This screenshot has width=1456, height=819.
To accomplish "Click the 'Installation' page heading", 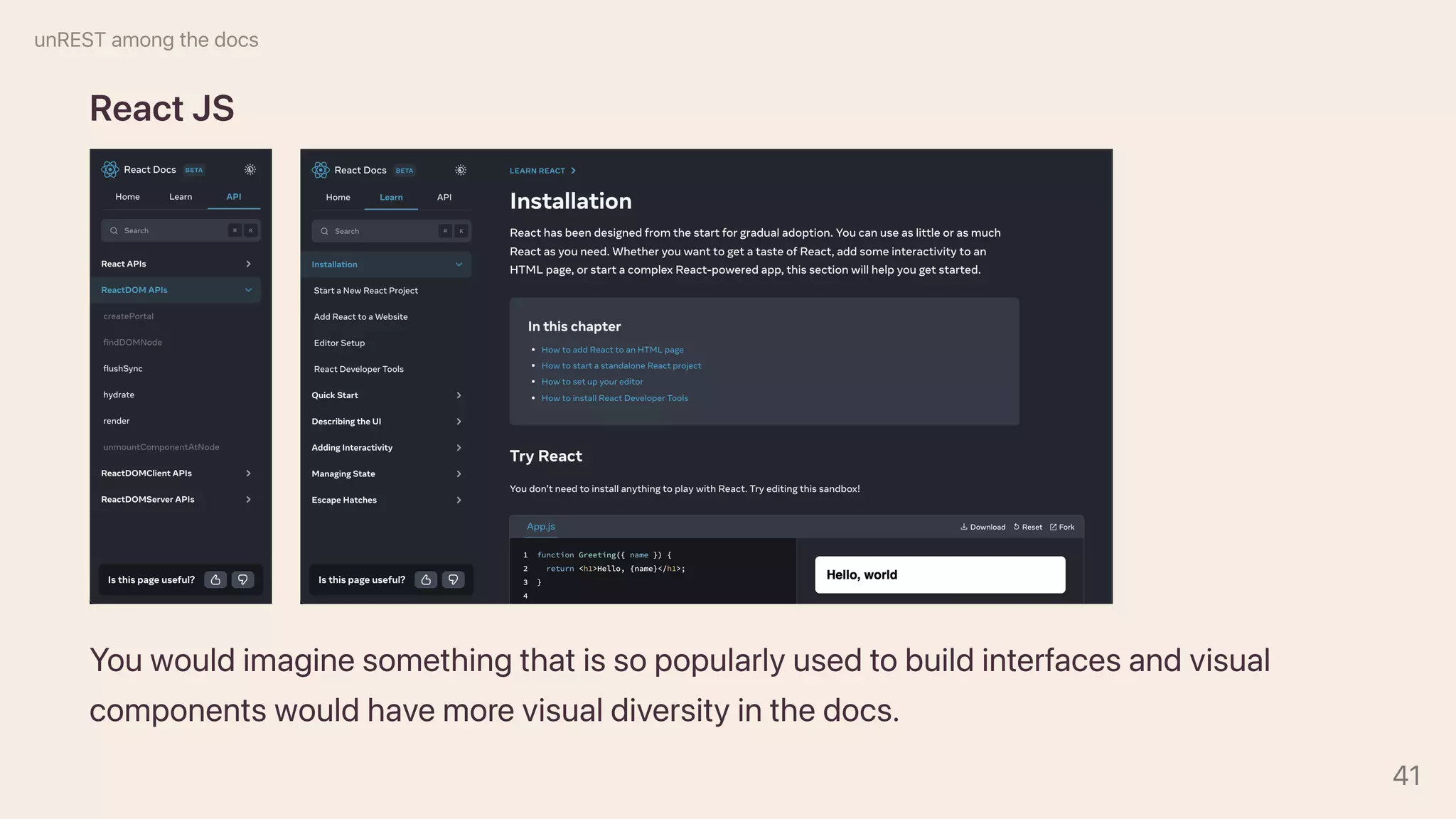I will tap(570, 201).
